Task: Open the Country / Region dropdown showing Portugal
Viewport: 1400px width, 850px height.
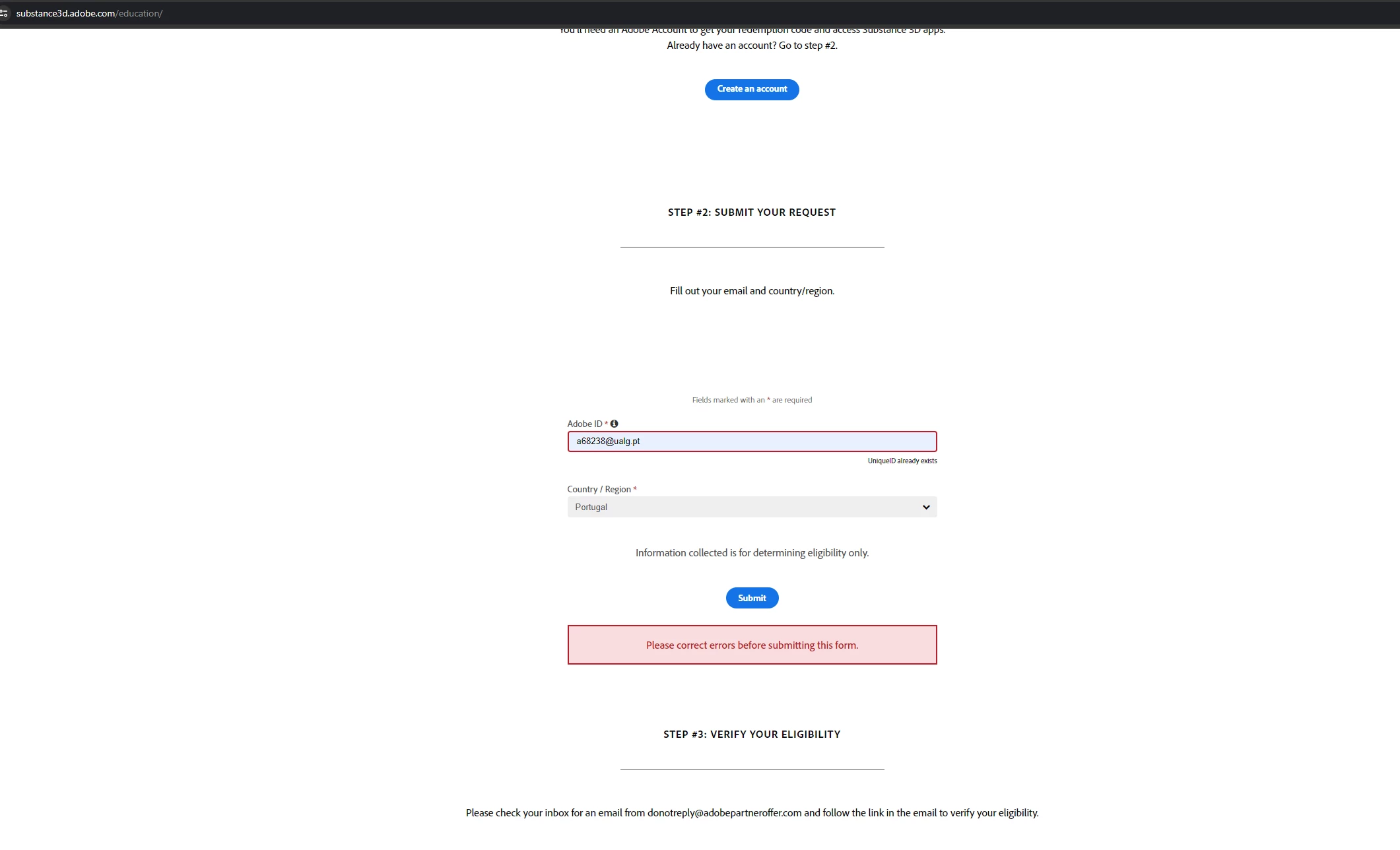Action: click(x=751, y=507)
